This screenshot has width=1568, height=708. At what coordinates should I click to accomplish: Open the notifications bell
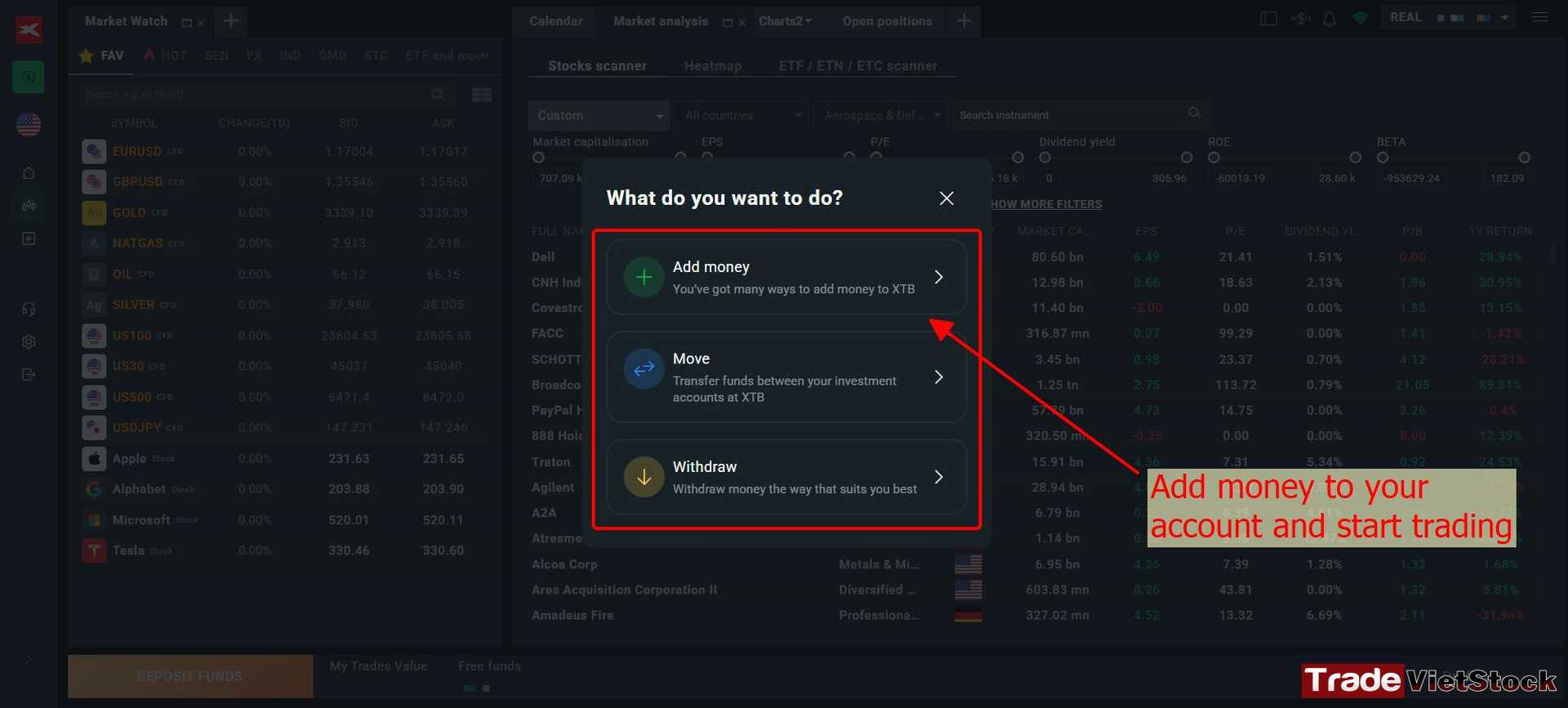[x=1330, y=18]
